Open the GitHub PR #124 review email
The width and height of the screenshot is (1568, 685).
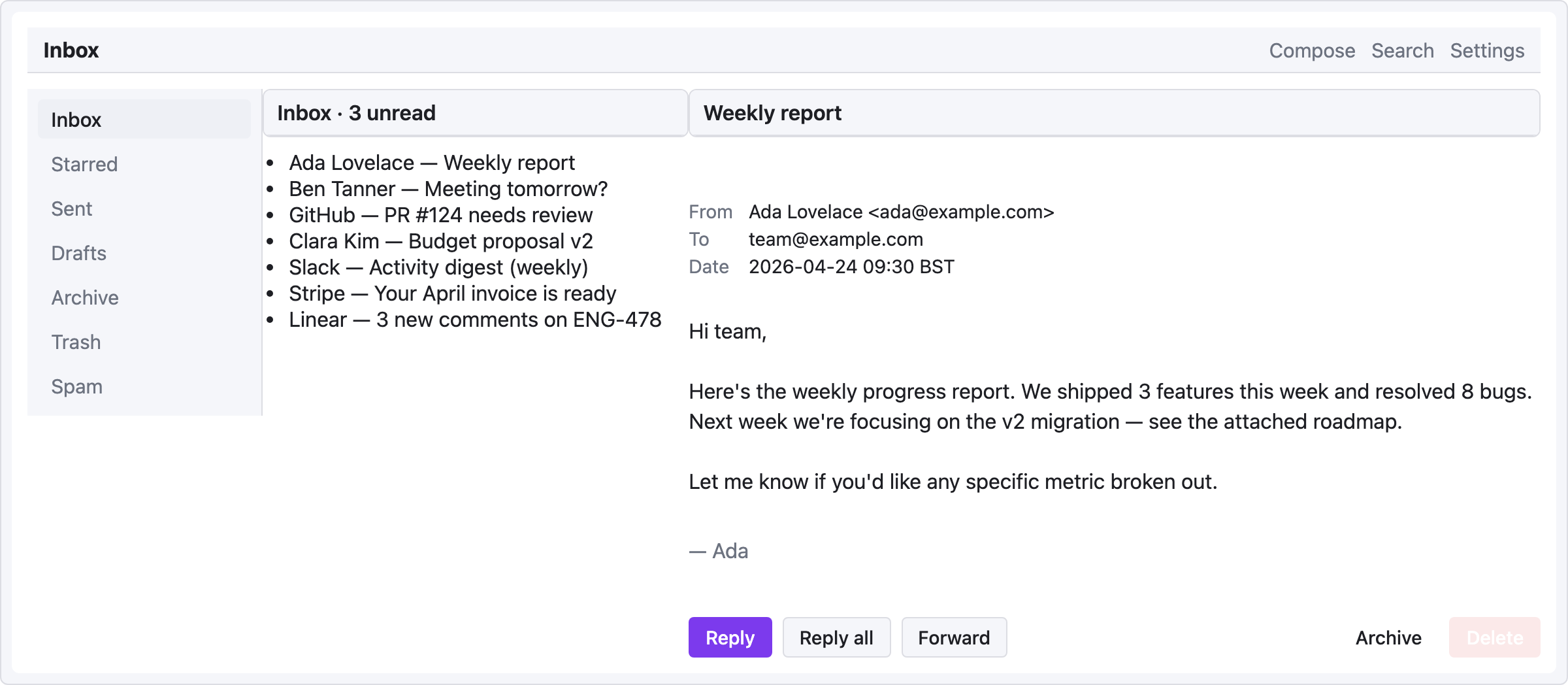[441, 214]
